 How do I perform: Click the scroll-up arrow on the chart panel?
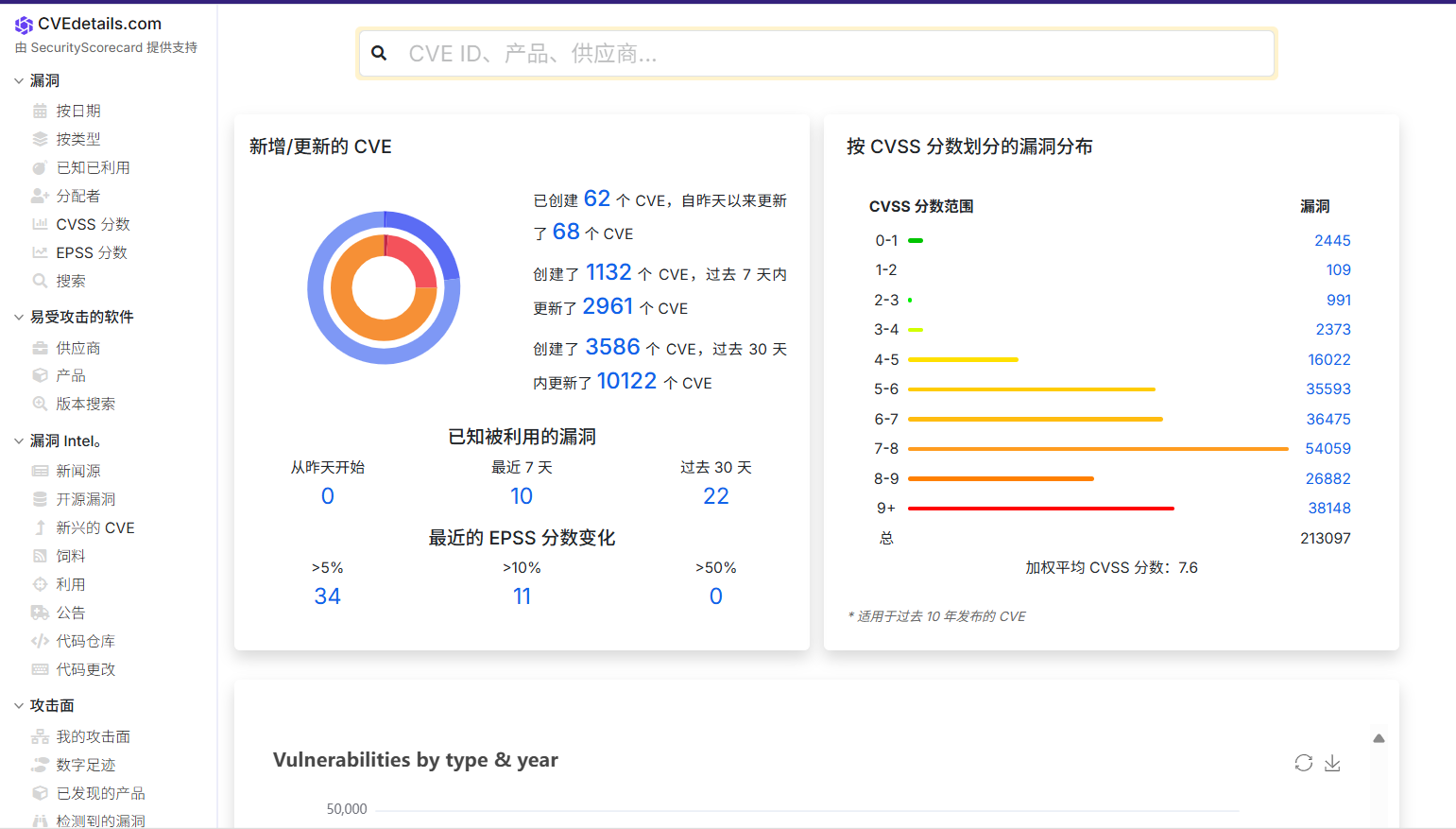(x=1379, y=738)
